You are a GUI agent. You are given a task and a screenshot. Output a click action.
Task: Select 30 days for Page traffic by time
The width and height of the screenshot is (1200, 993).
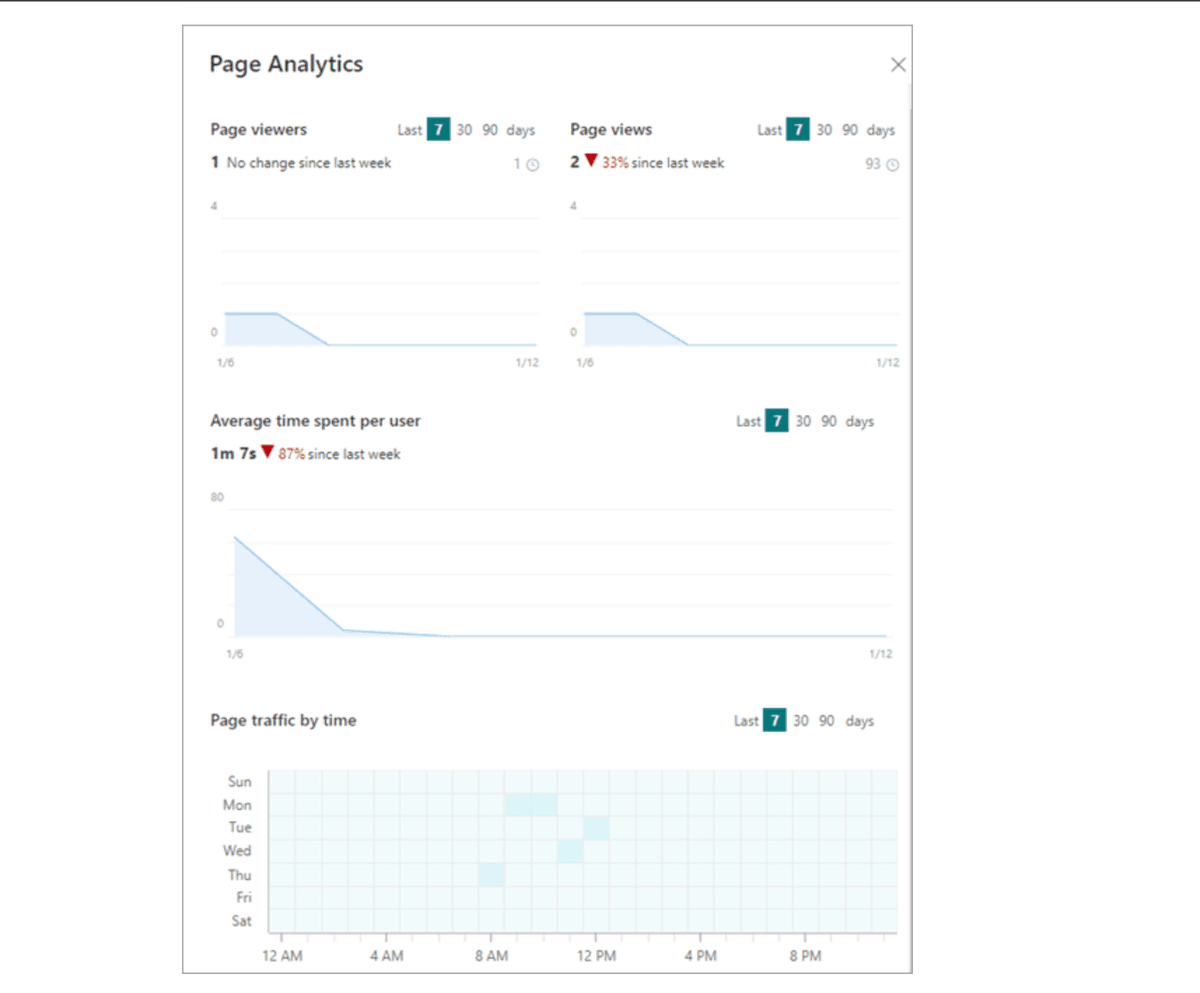tap(802, 720)
